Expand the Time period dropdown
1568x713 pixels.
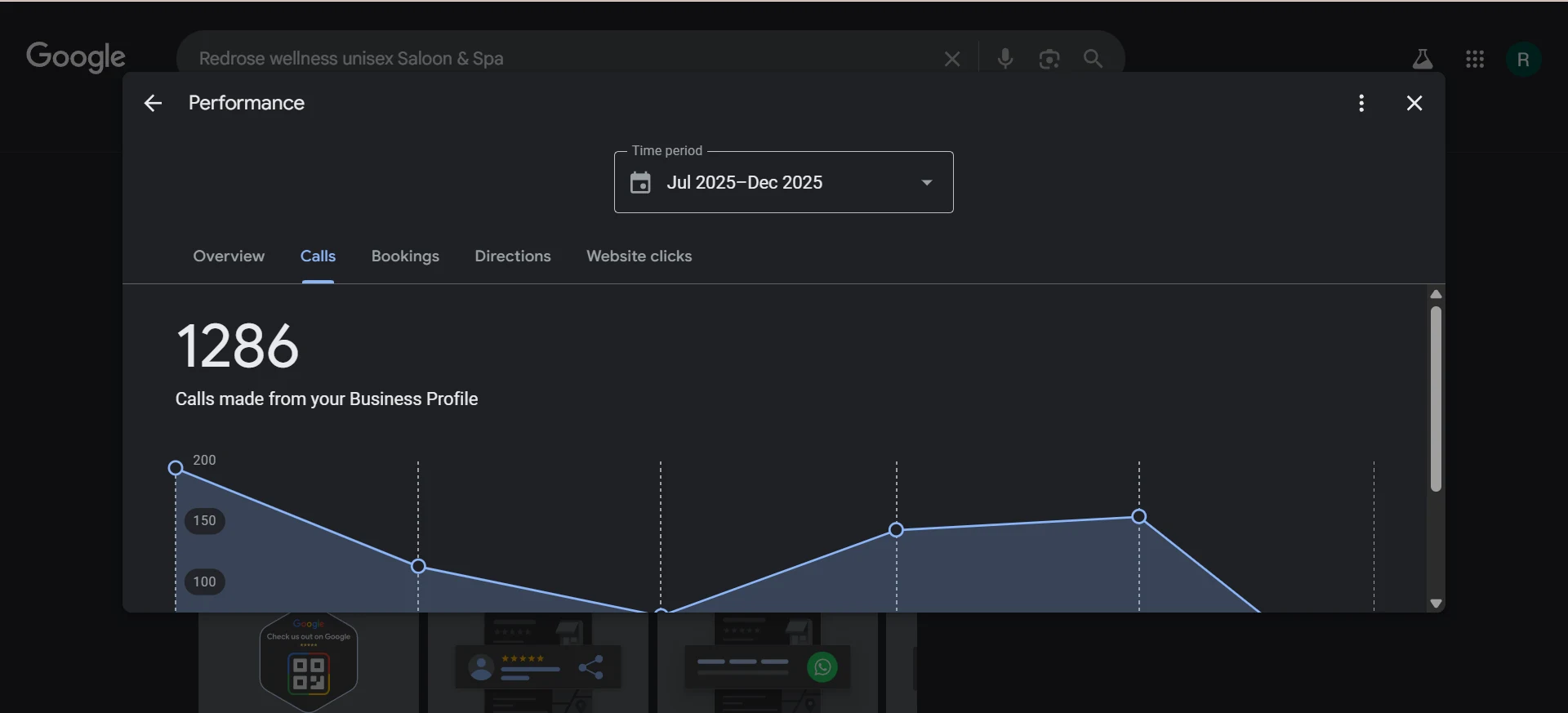pyautogui.click(x=926, y=182)
